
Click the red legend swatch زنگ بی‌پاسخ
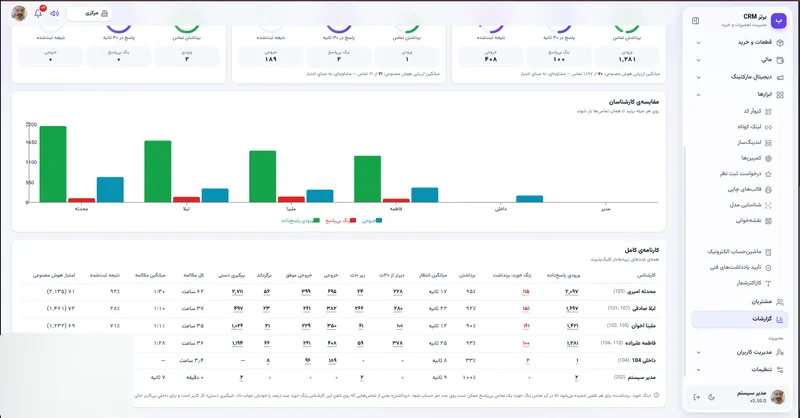coord(353,220)
